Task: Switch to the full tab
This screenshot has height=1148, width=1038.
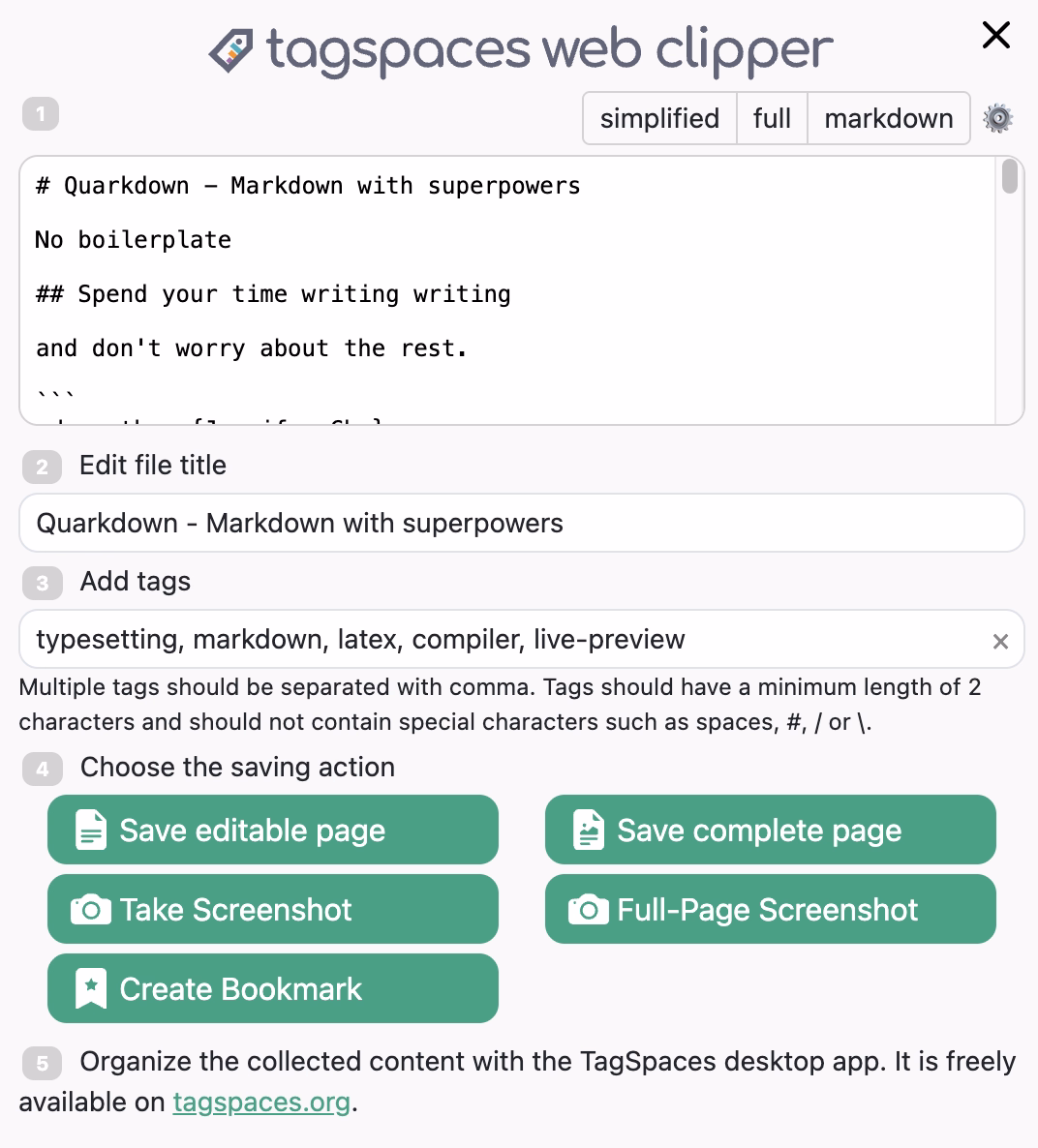Action: (x=772, y=118)
